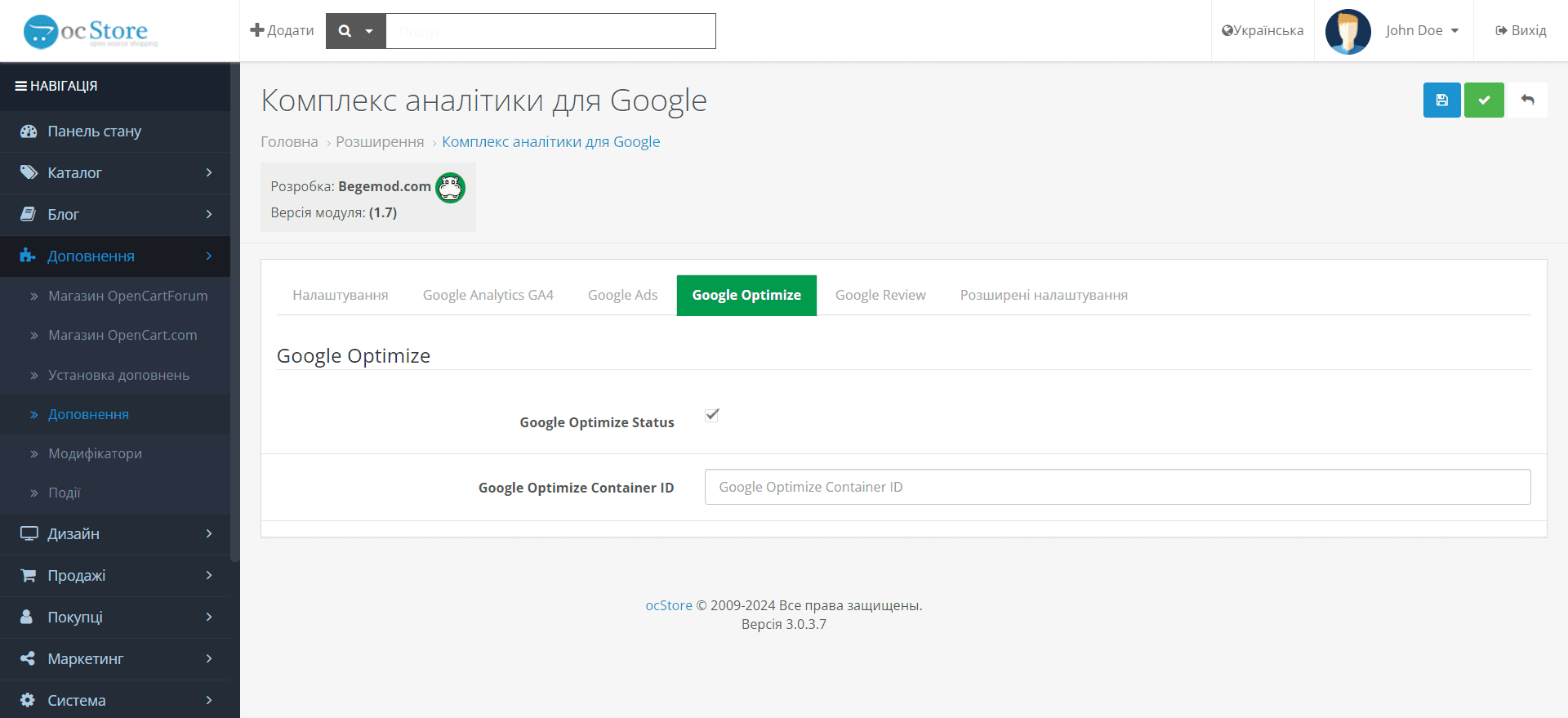Switch to the Налаштування tab

pyautogui.click(x=341, y=295)
